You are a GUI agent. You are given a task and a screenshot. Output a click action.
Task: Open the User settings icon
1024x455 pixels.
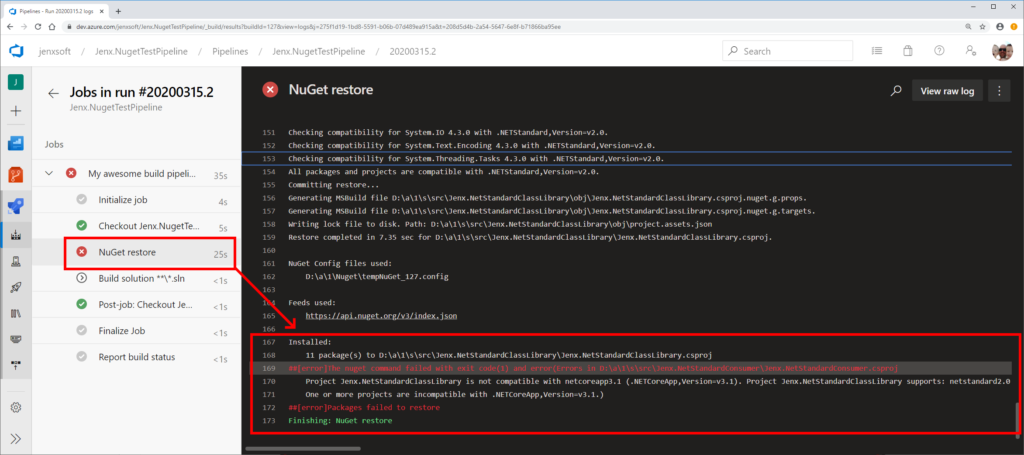coord(970,51)
